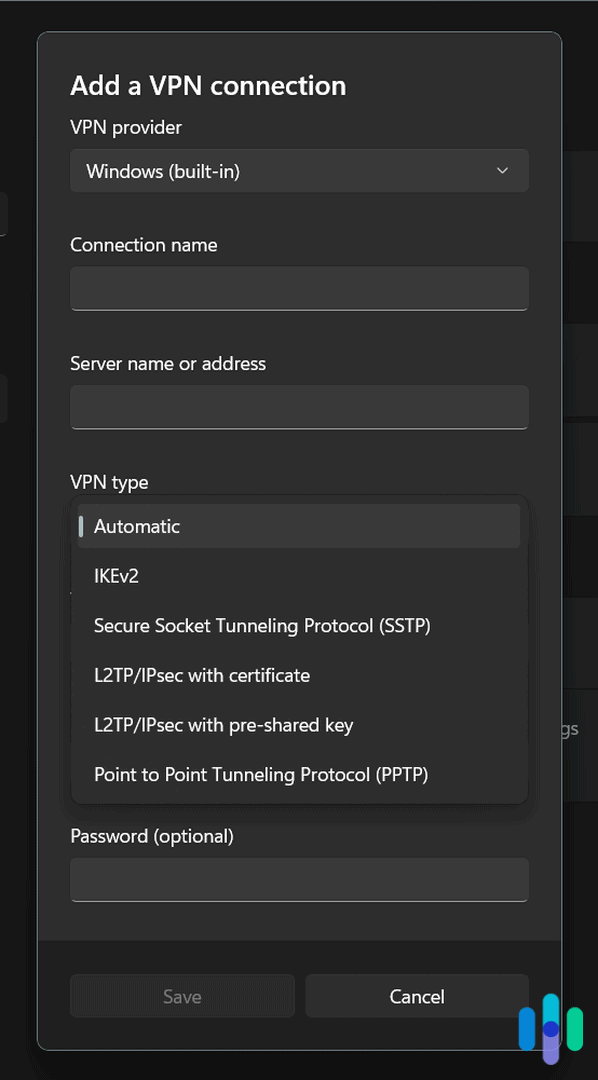Click the Save button
The image size is (598, 1080).
coord(182,996)
